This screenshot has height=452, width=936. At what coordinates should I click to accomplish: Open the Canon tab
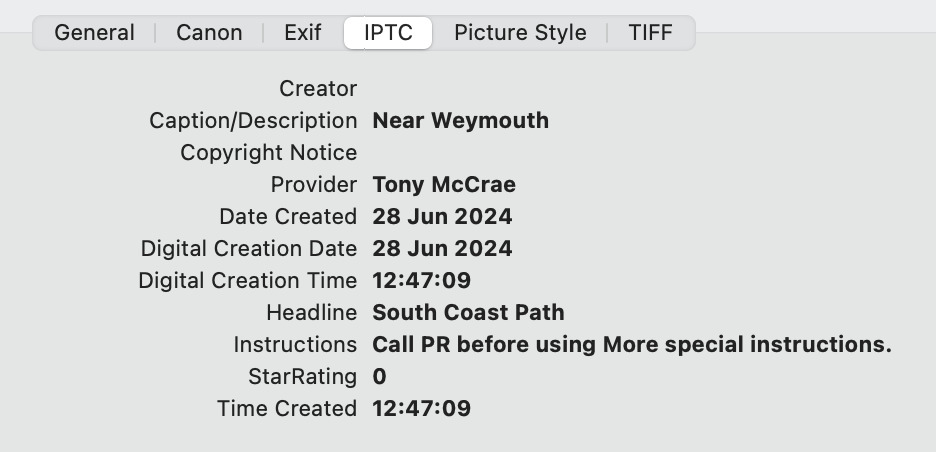(209, 32)
